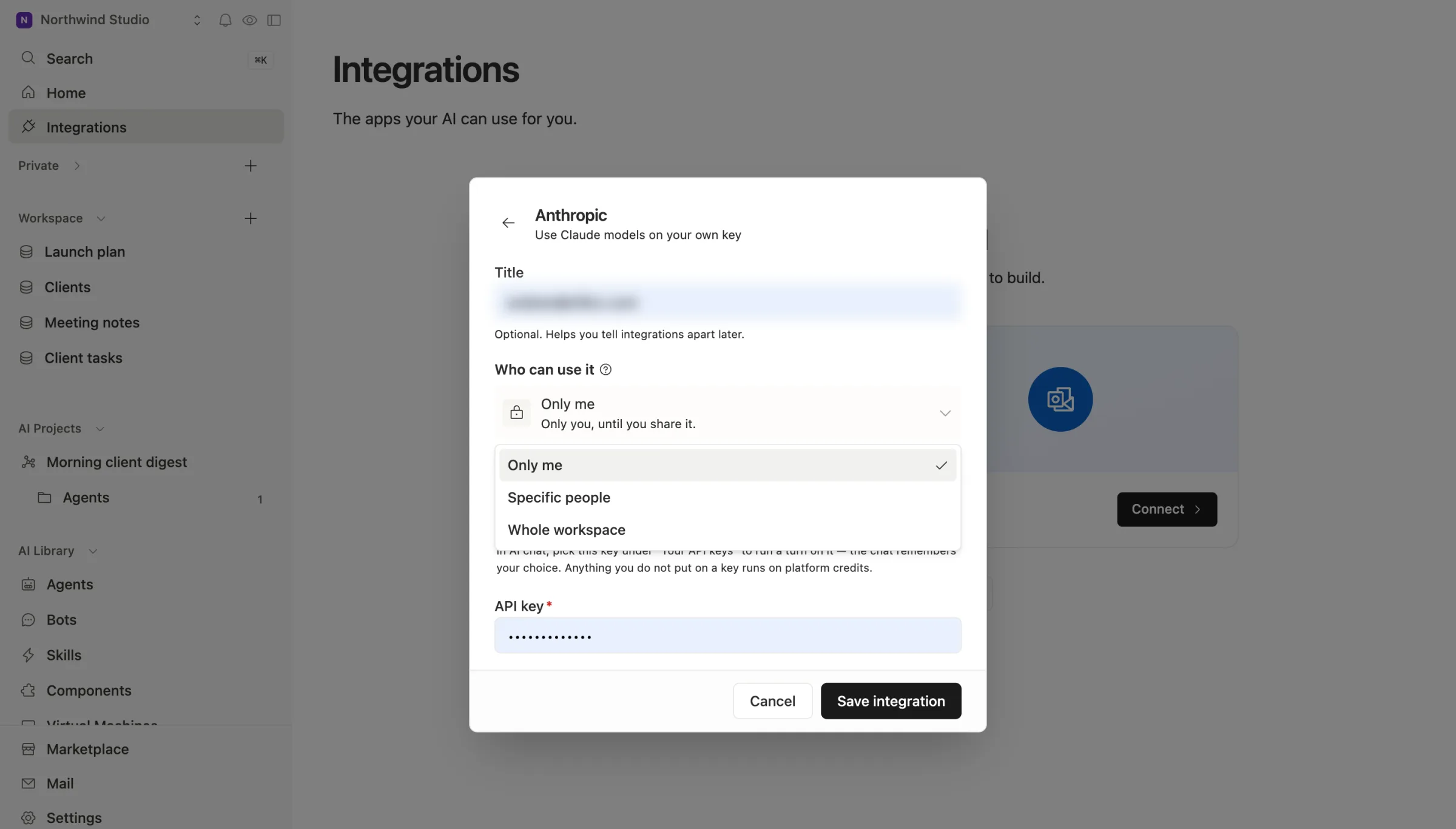This screenshot has height=829, width=1456.
Task: Choose Whole workspace in the access list
Action: pos(727,529)
